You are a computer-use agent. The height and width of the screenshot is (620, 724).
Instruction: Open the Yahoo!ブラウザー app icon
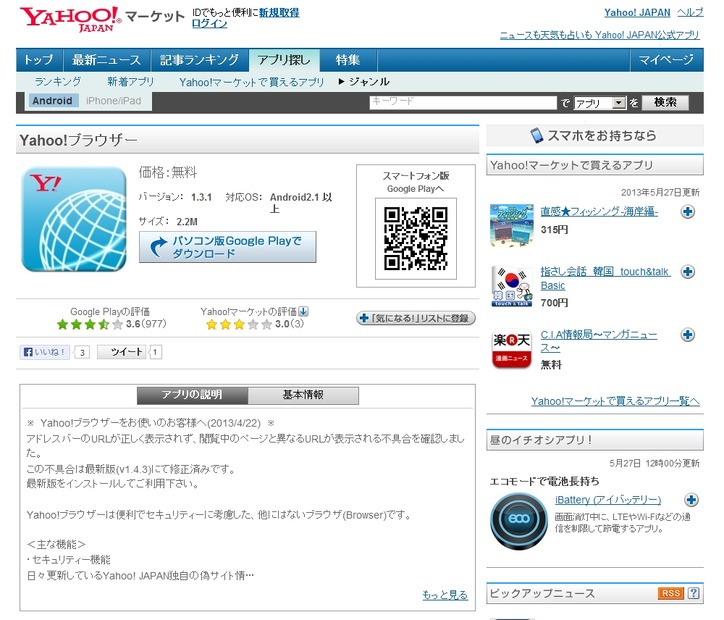coord(74,219)
